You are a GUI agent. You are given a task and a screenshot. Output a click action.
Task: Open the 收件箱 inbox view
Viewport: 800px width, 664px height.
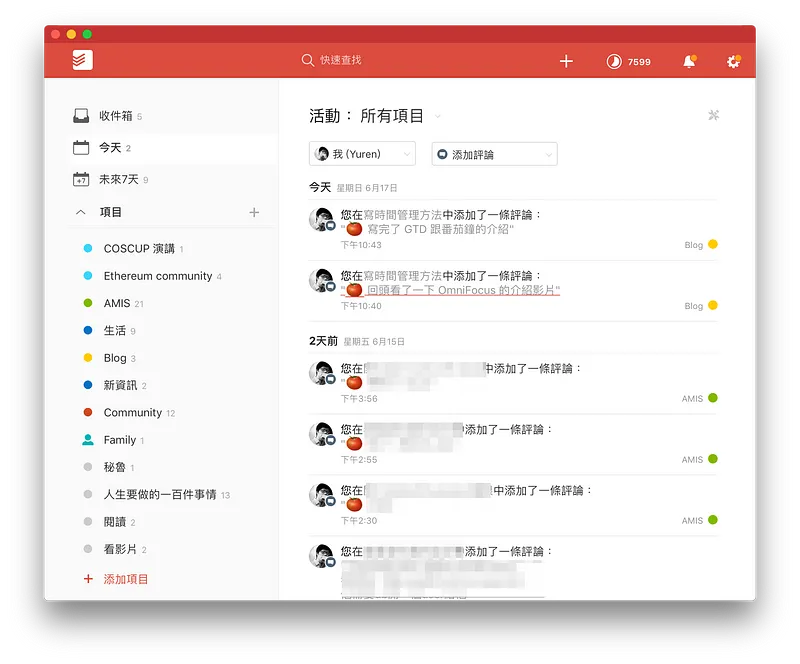click(x=173, y=116)
